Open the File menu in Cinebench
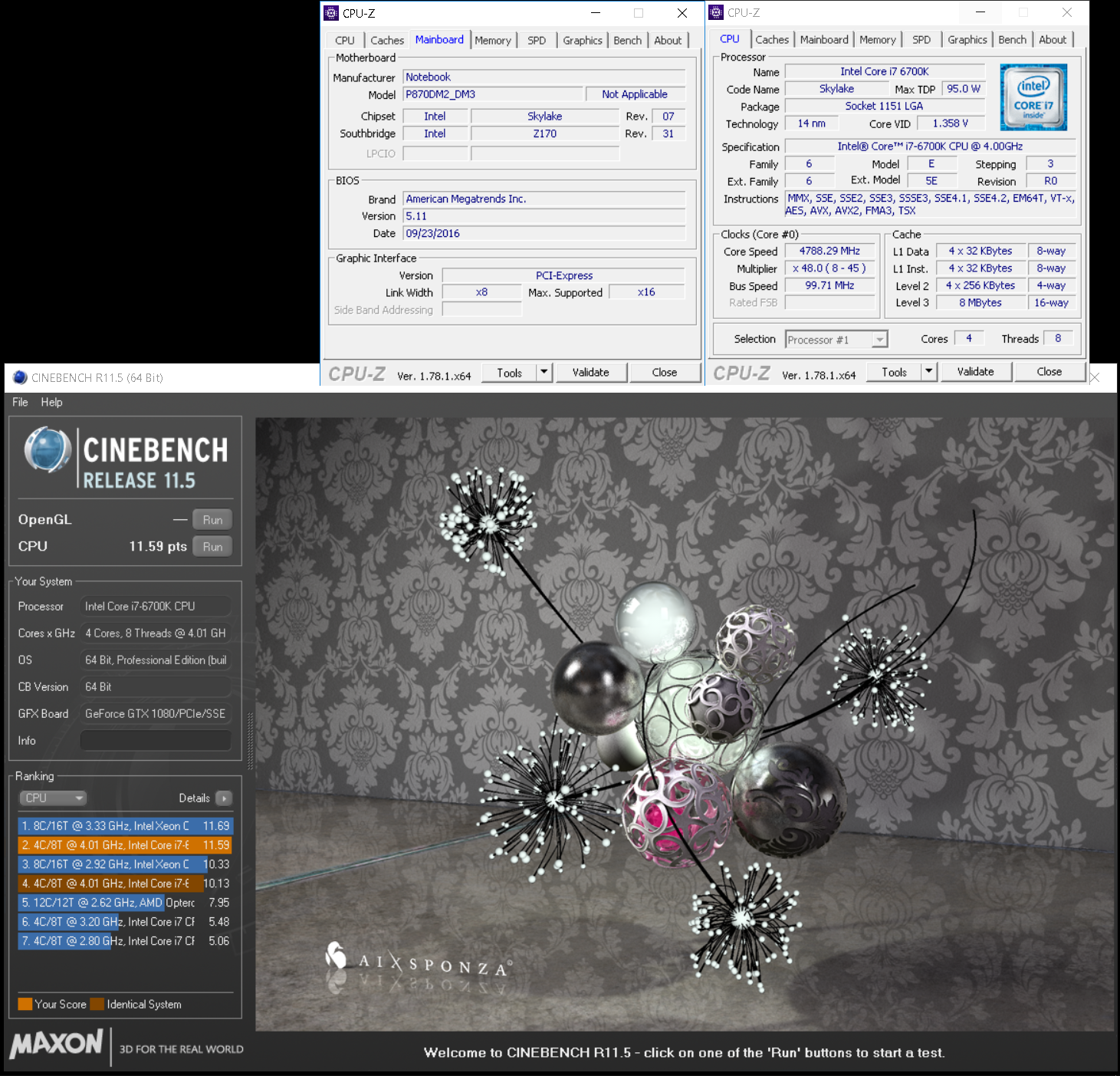This screenshot has width=1120, height=1076. tap(20, 402)
